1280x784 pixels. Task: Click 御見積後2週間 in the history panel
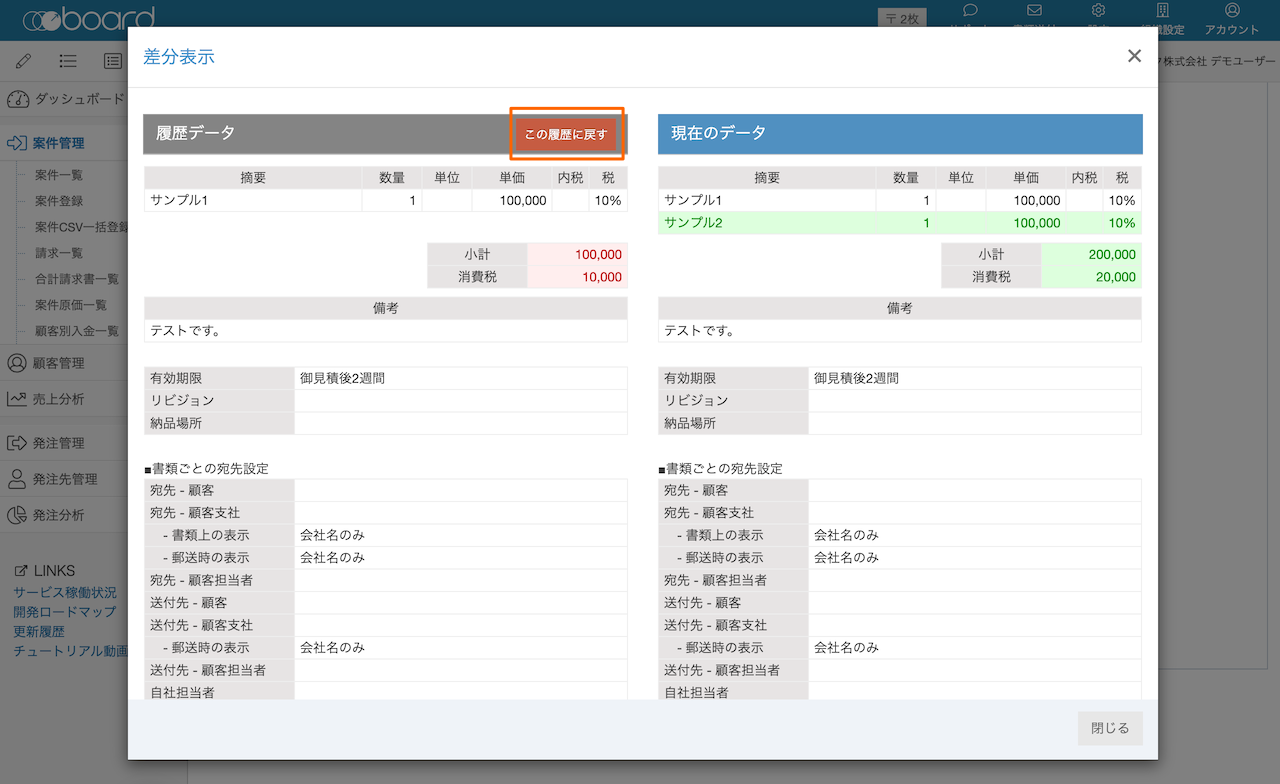342,378
